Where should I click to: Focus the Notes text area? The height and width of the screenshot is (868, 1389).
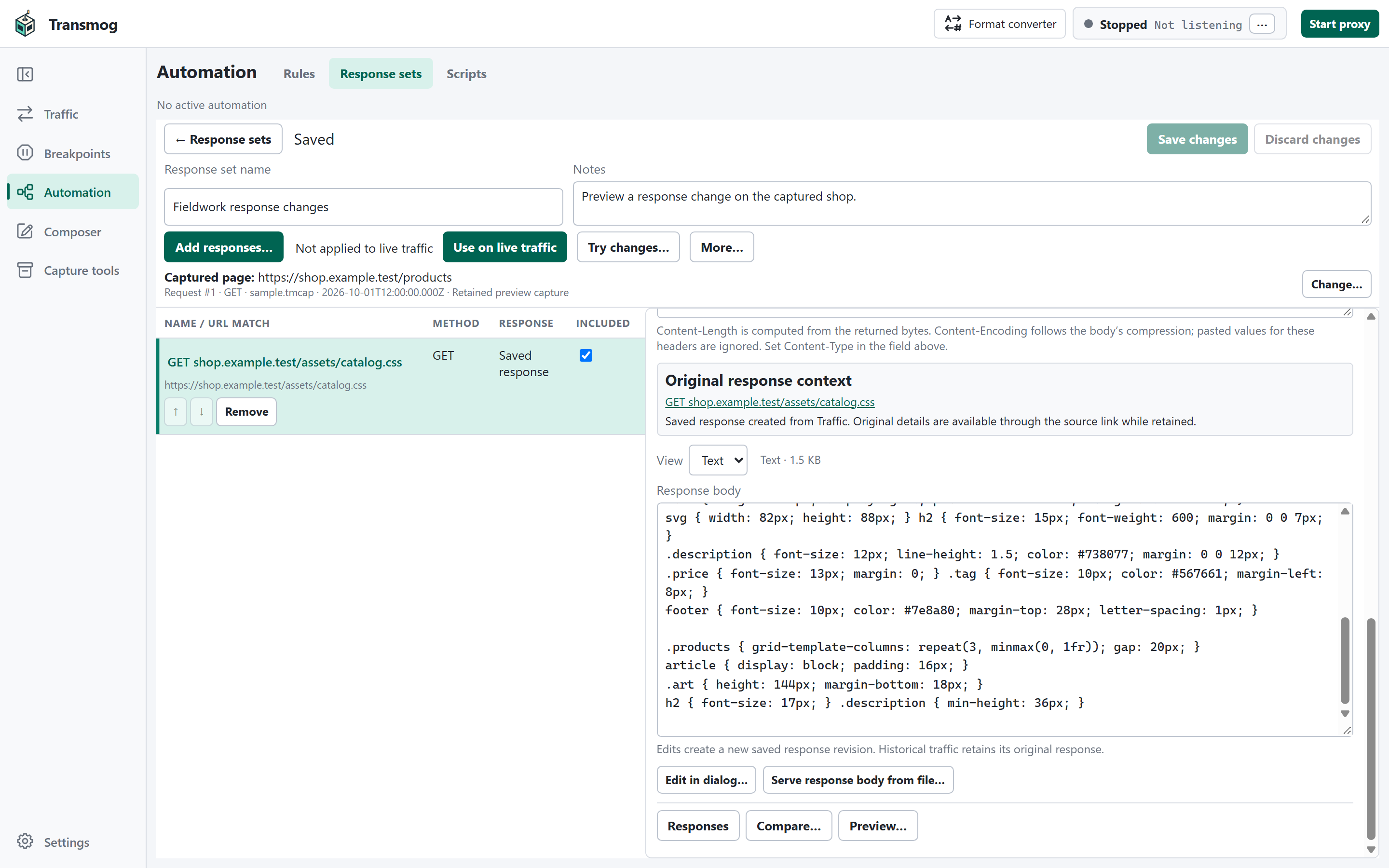972,204
